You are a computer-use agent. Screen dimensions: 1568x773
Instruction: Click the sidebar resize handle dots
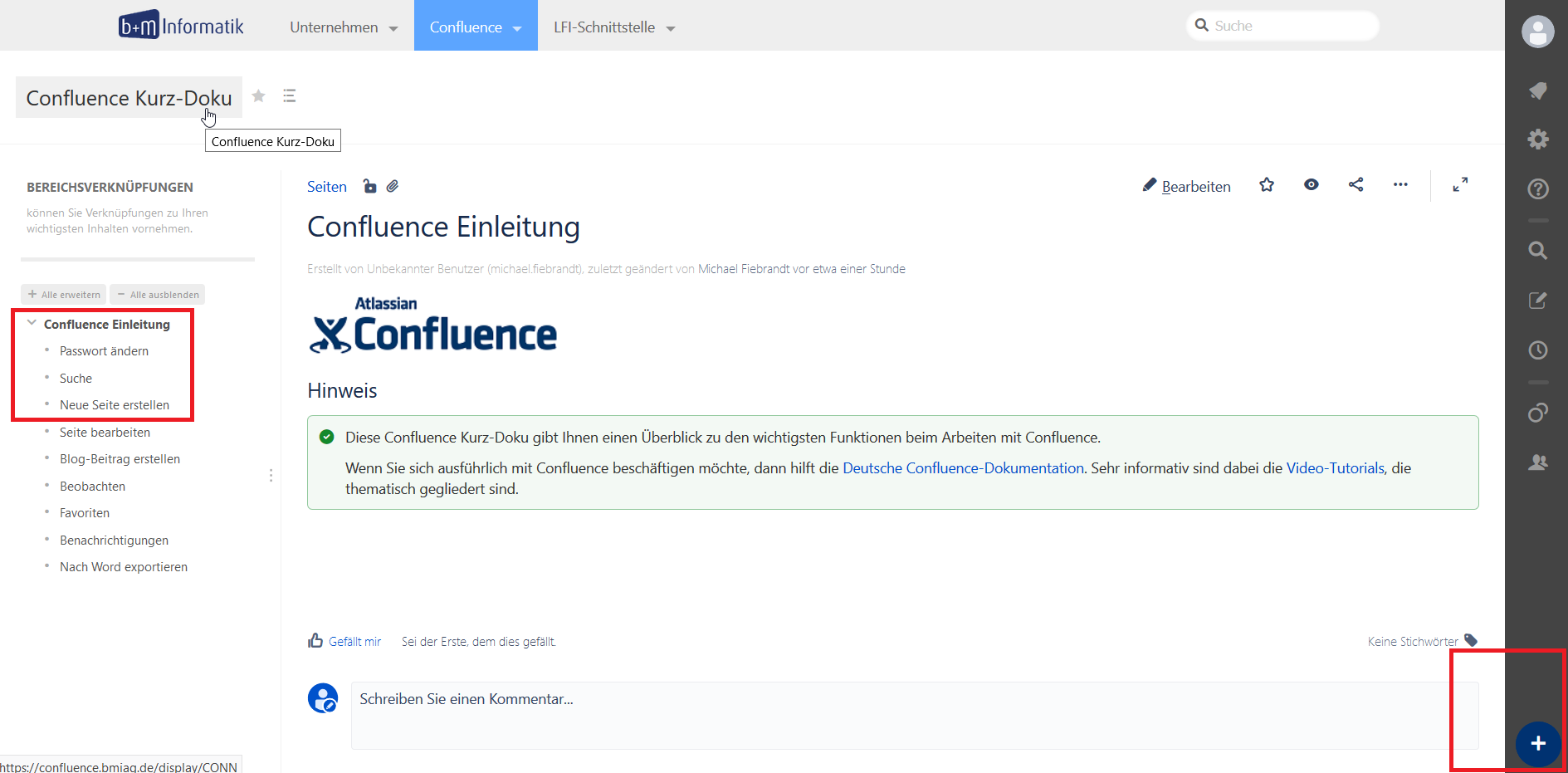(271, 475)
